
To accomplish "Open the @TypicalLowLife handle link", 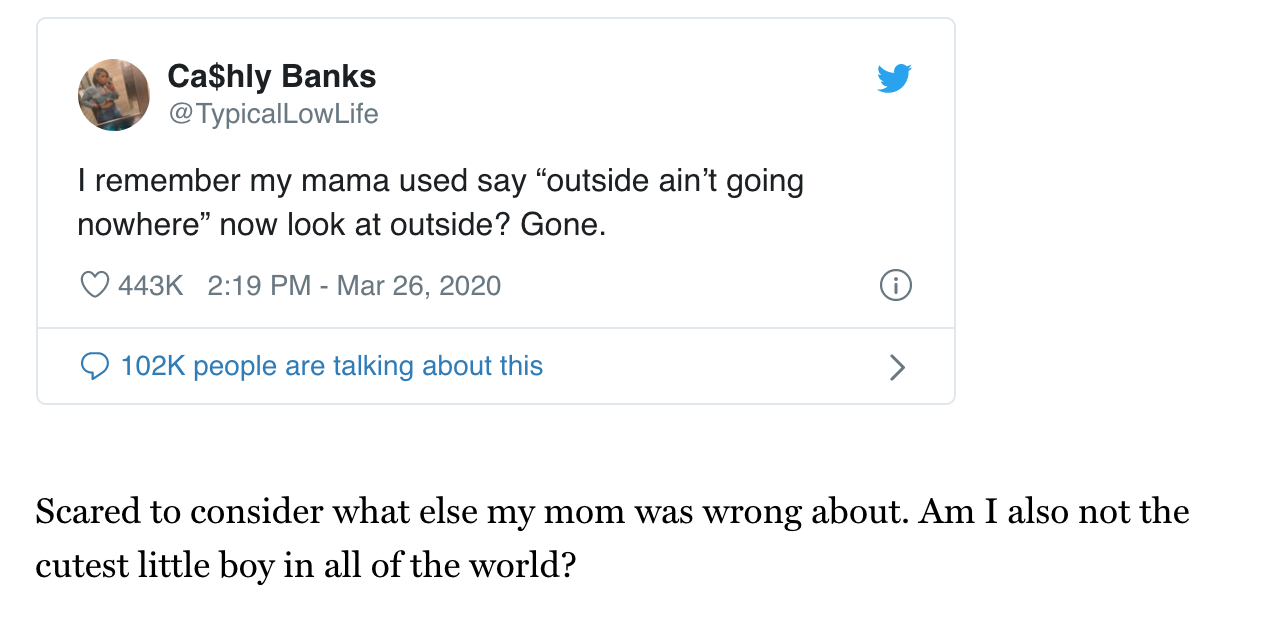I will point(273,114).
